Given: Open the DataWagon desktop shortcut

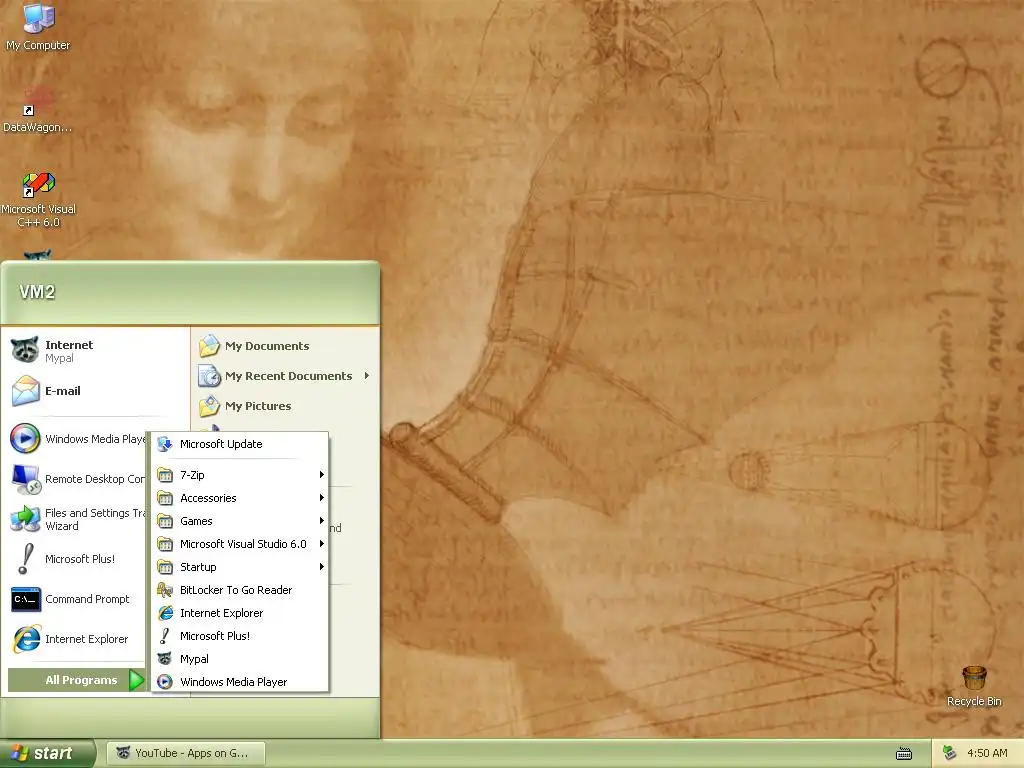Looking at the screenshot, I should tap(38, 110).
